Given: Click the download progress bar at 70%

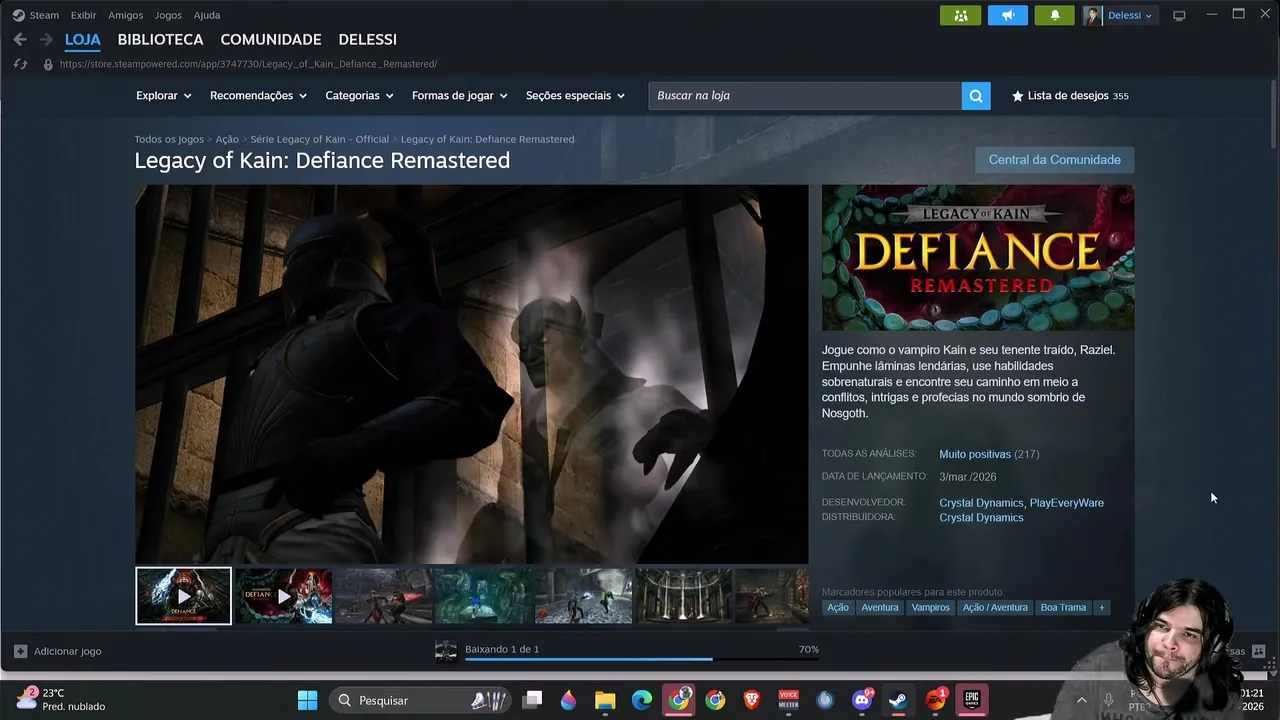Looking at the screenshot, I should [641, 660].
